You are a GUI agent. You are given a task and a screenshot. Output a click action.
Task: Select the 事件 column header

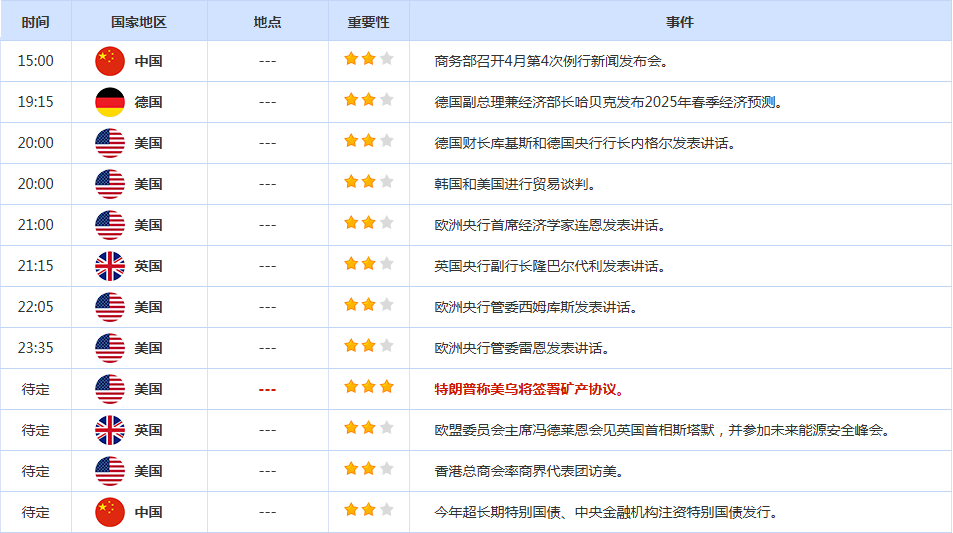pyautogui.click(x=679, y=21)
